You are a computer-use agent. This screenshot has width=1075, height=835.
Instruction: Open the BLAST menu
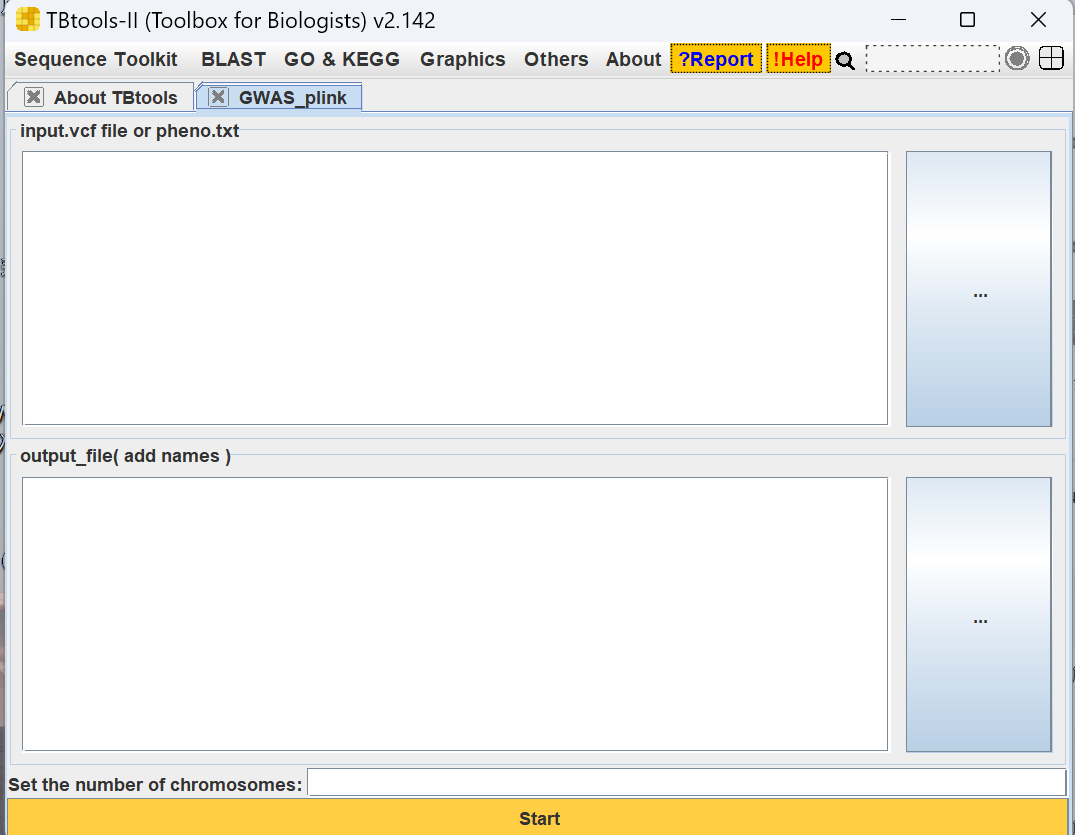[233, 59]
